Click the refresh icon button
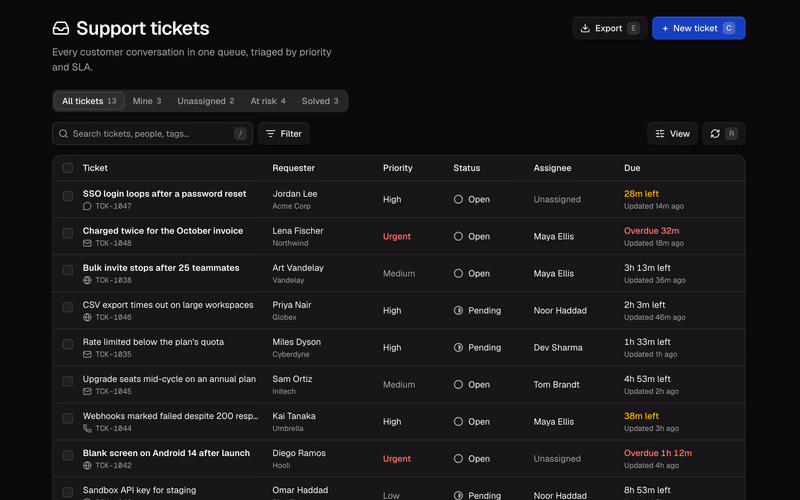This screenshot has width=800, height=500. [x=723, y=134]
